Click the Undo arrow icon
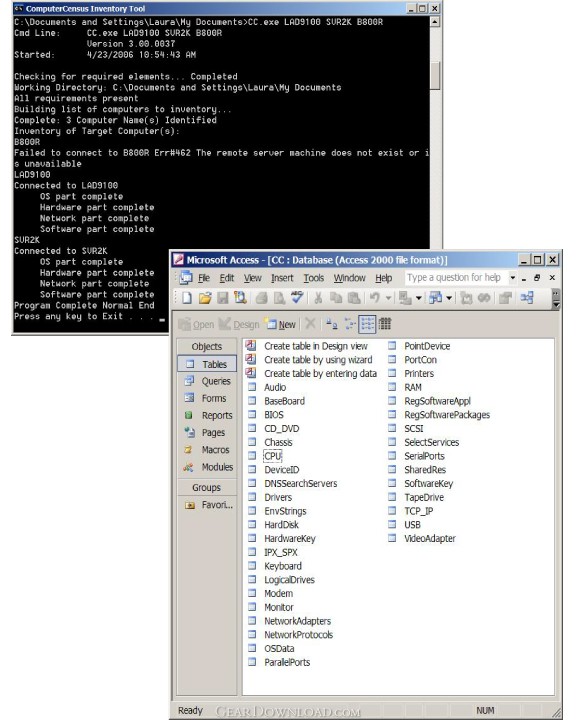Image resolution: width=576 pixels, height=720 pixels. 375,298
